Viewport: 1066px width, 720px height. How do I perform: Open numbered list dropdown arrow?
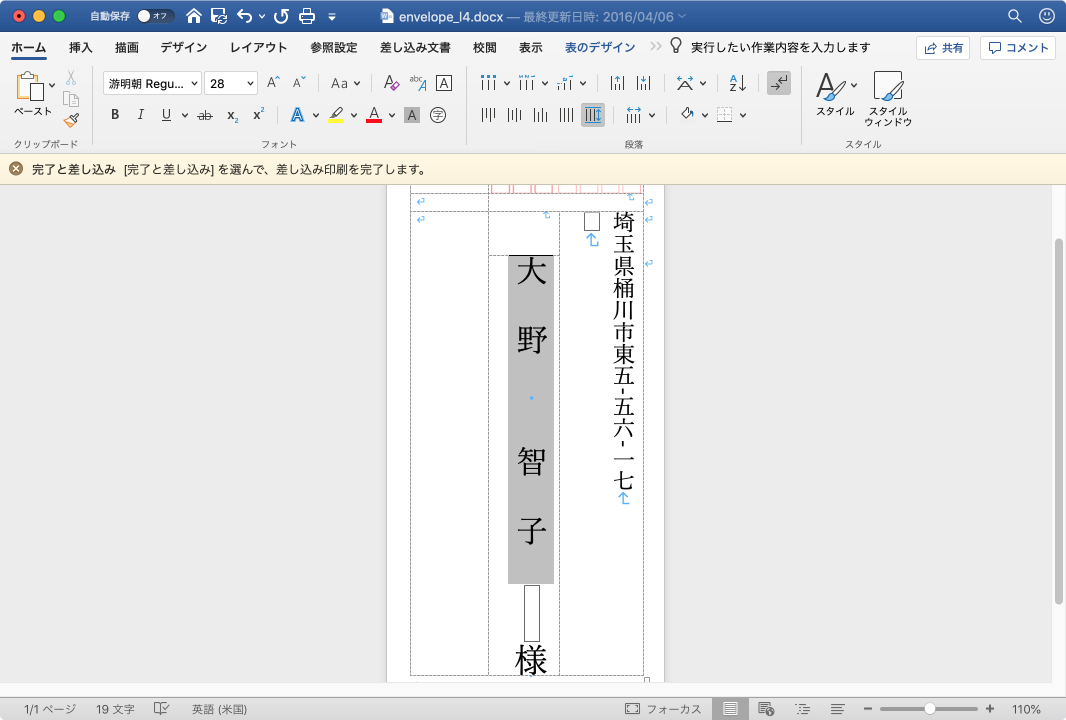pos(545,84)
